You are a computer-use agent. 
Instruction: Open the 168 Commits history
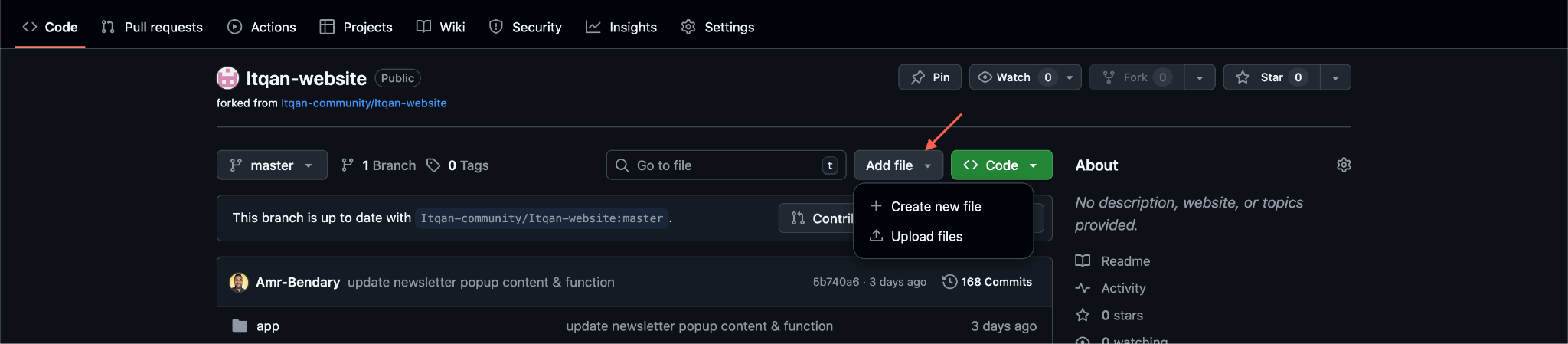[987, 282]
